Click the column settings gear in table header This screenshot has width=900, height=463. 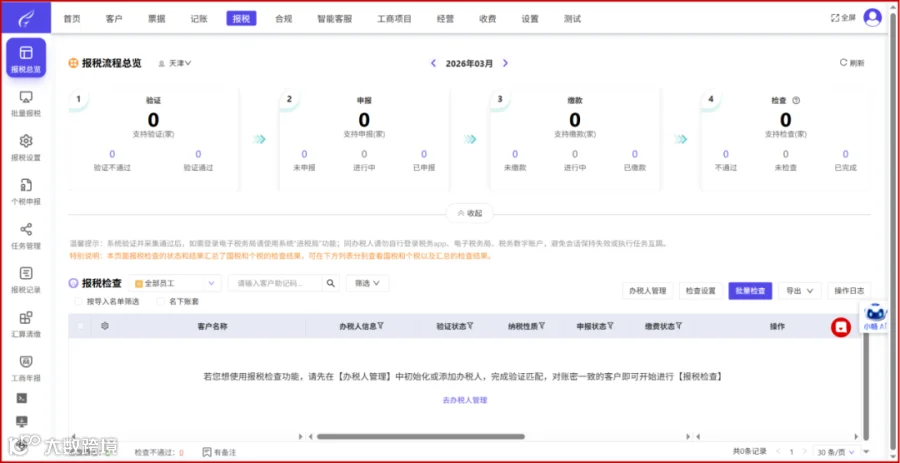pyautogui.click(x=104, y=326)
